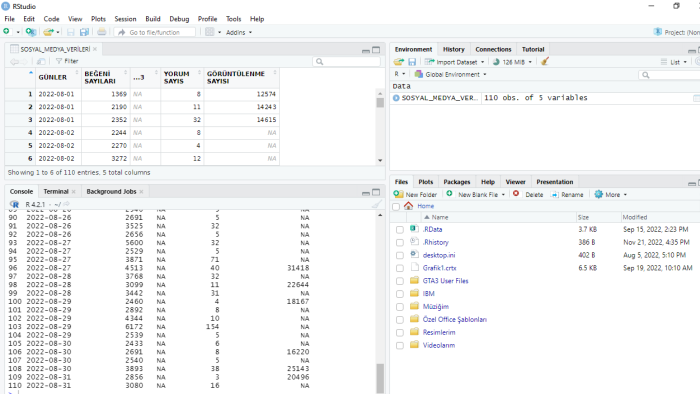700x394 pixels.
Task: Tick the .RData file checkbox
Action: 400,229
